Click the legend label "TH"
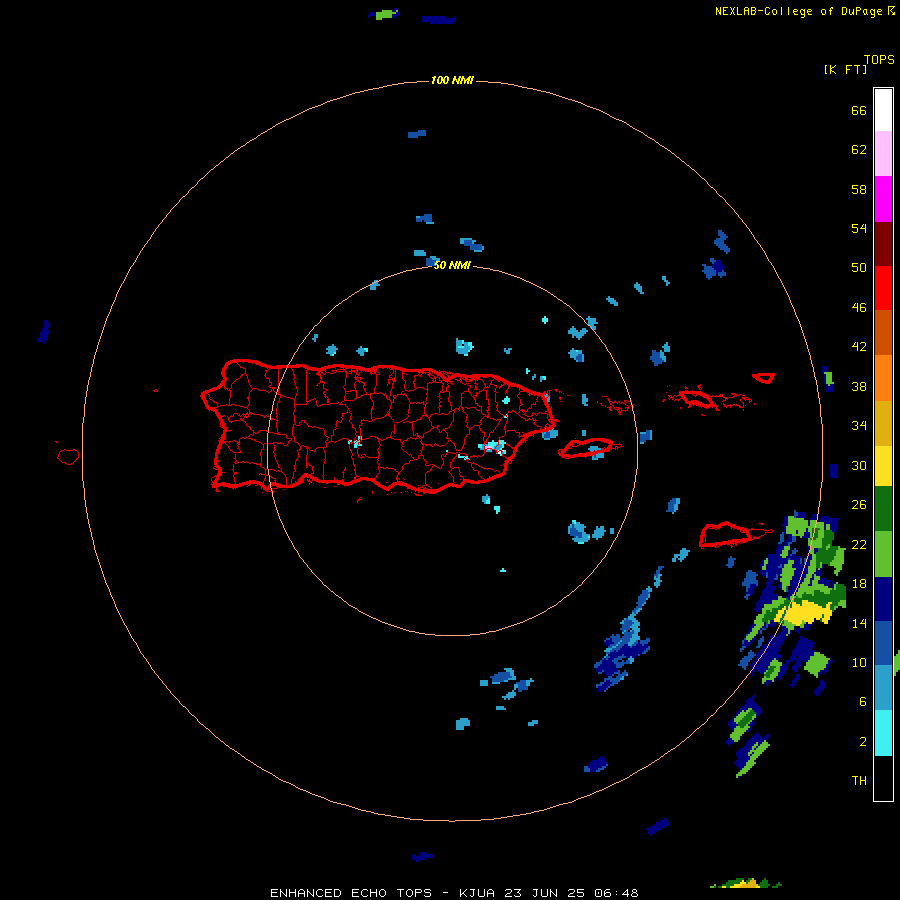 pyautogui.click(x=859, y=781)
